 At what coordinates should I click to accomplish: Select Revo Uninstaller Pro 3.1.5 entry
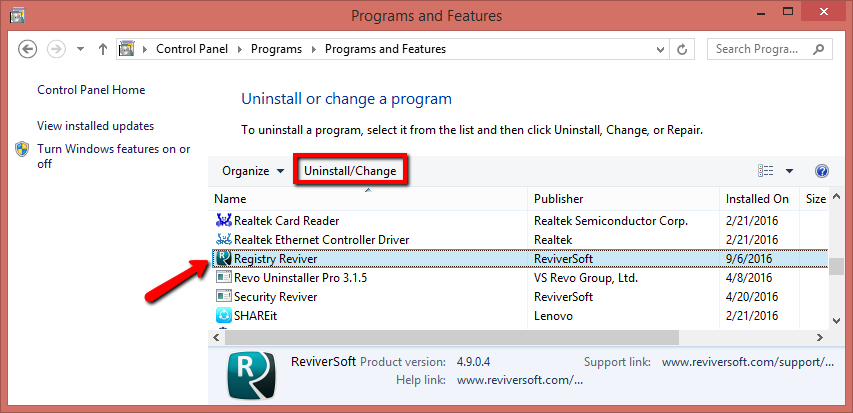[x=300, y=278]
